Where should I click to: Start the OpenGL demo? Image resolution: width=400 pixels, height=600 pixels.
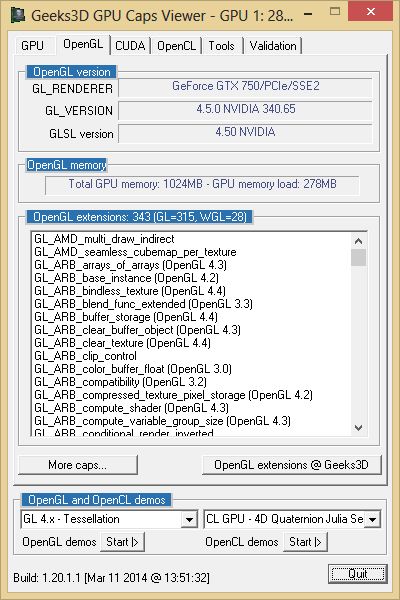122,542
